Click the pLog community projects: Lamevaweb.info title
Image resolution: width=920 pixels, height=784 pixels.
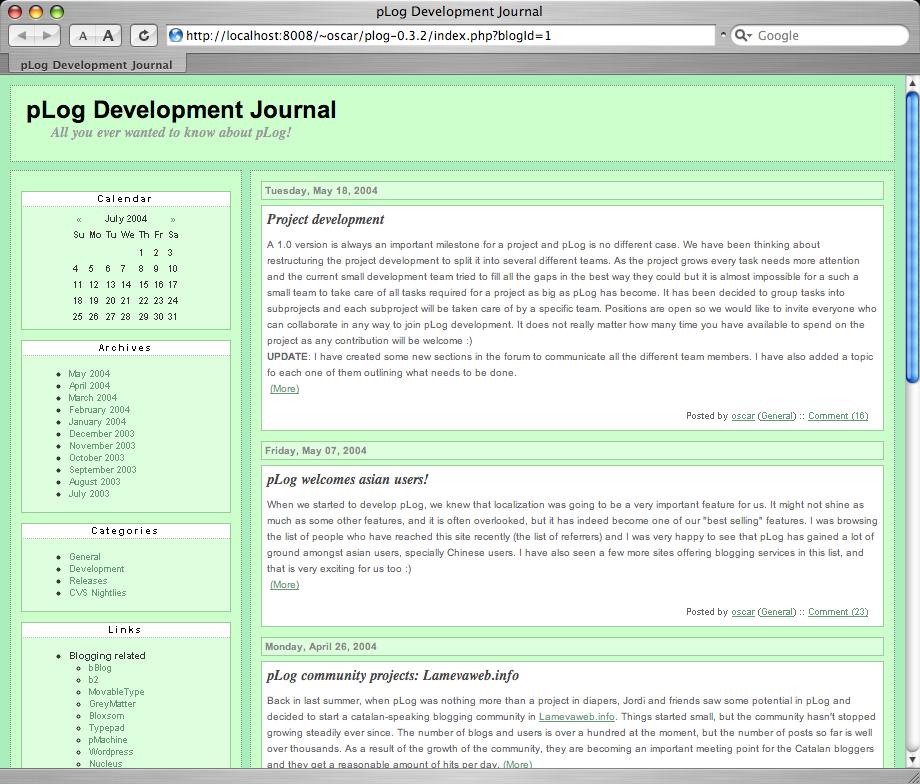393,675
